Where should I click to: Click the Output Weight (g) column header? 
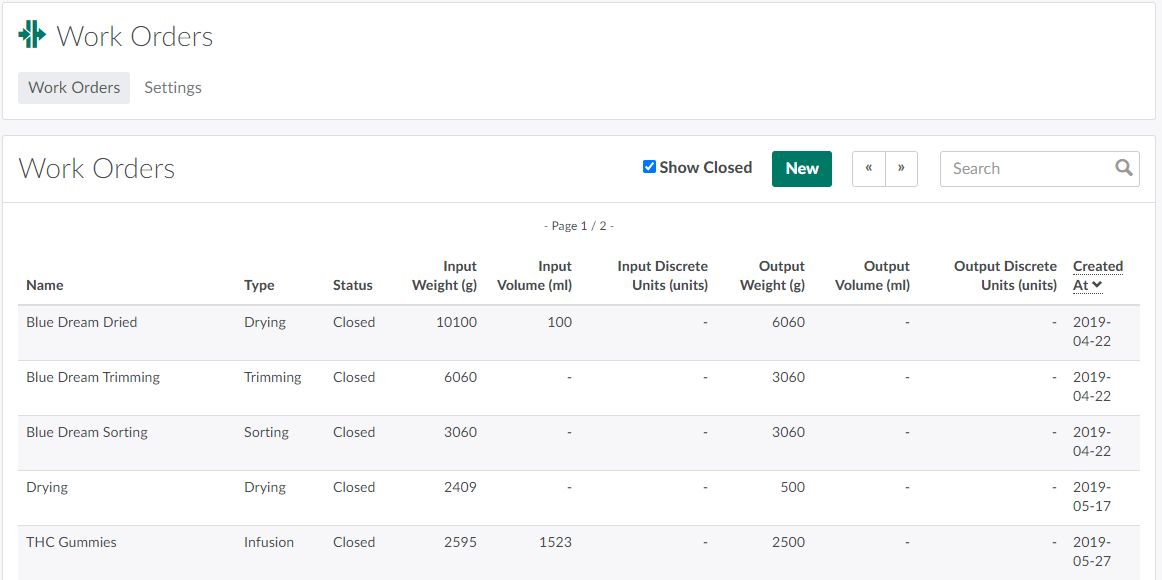pyautogui.click(x=772, y=276)
